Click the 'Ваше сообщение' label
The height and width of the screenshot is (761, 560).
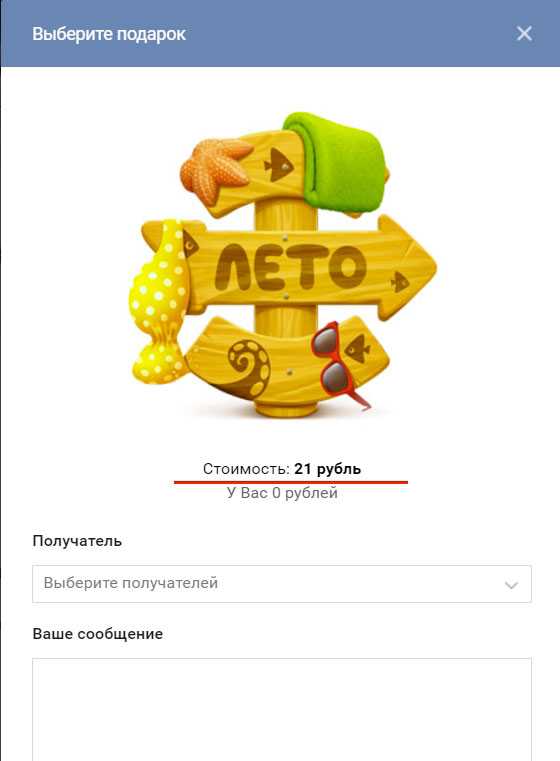pos(98,634)
